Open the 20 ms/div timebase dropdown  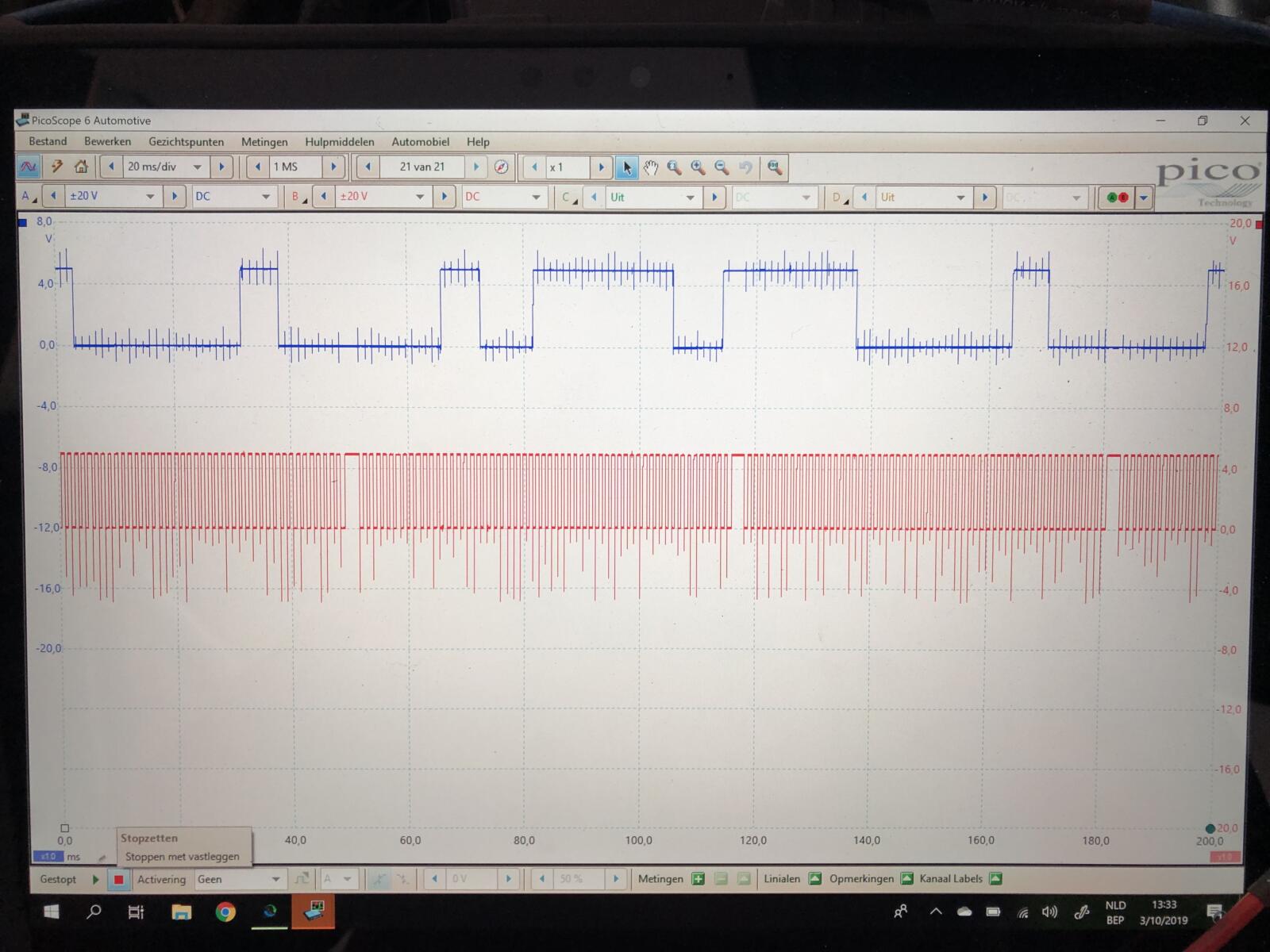coord(198,167)
